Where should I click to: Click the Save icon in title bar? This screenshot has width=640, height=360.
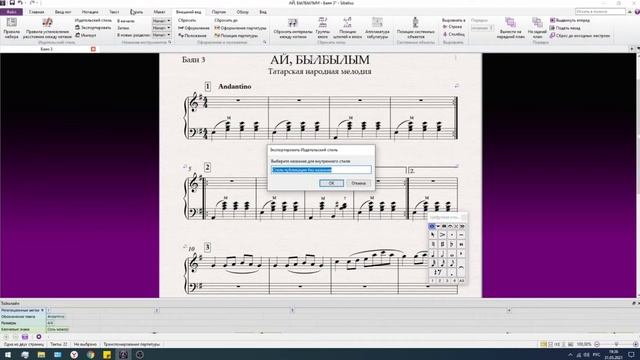tap(12, 3)
